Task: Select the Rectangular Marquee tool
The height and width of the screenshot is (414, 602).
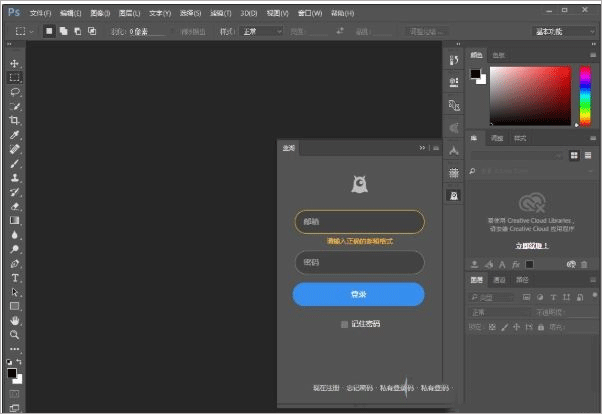Action: 14,77
